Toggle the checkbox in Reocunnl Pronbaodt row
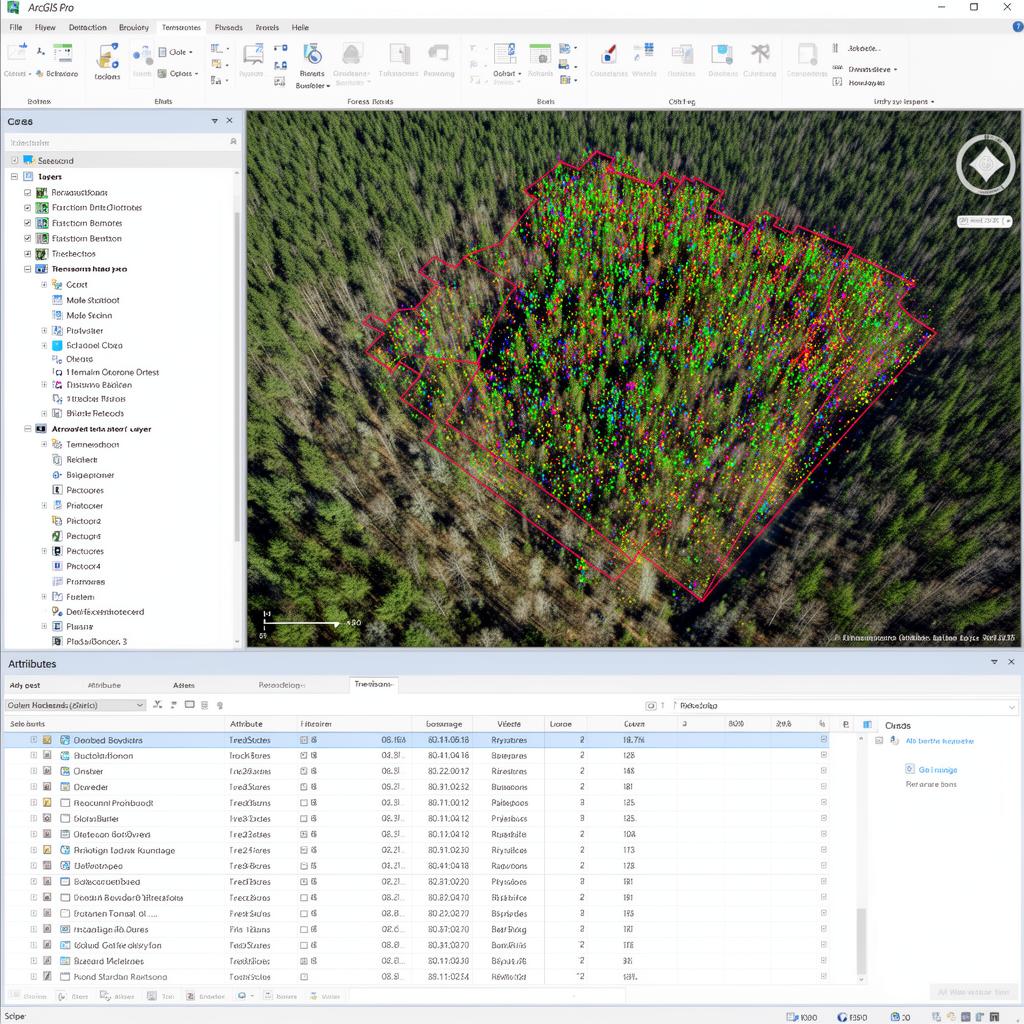 click(x=304, y=803)
